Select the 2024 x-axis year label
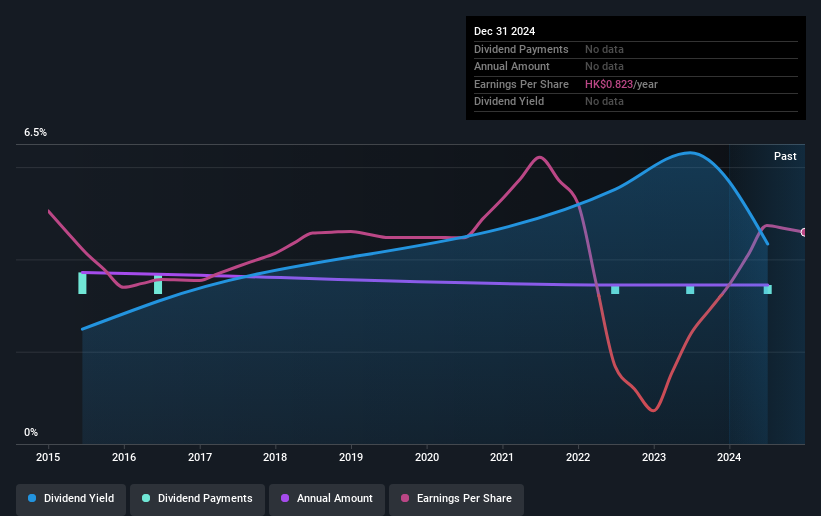The image size is (821, 516). click(x=730, y=457)
